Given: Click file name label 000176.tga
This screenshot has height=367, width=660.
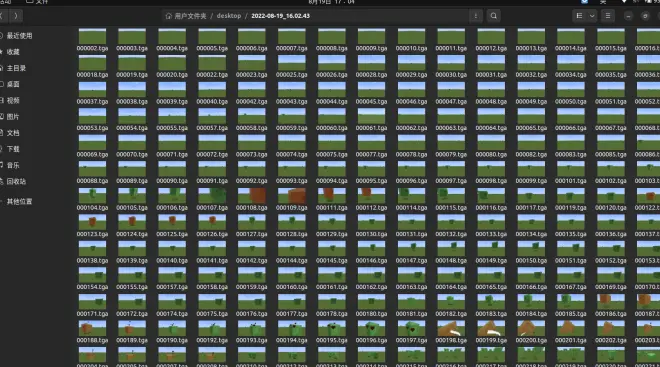Looking at the screenshot, I should [x=252, y=314].
